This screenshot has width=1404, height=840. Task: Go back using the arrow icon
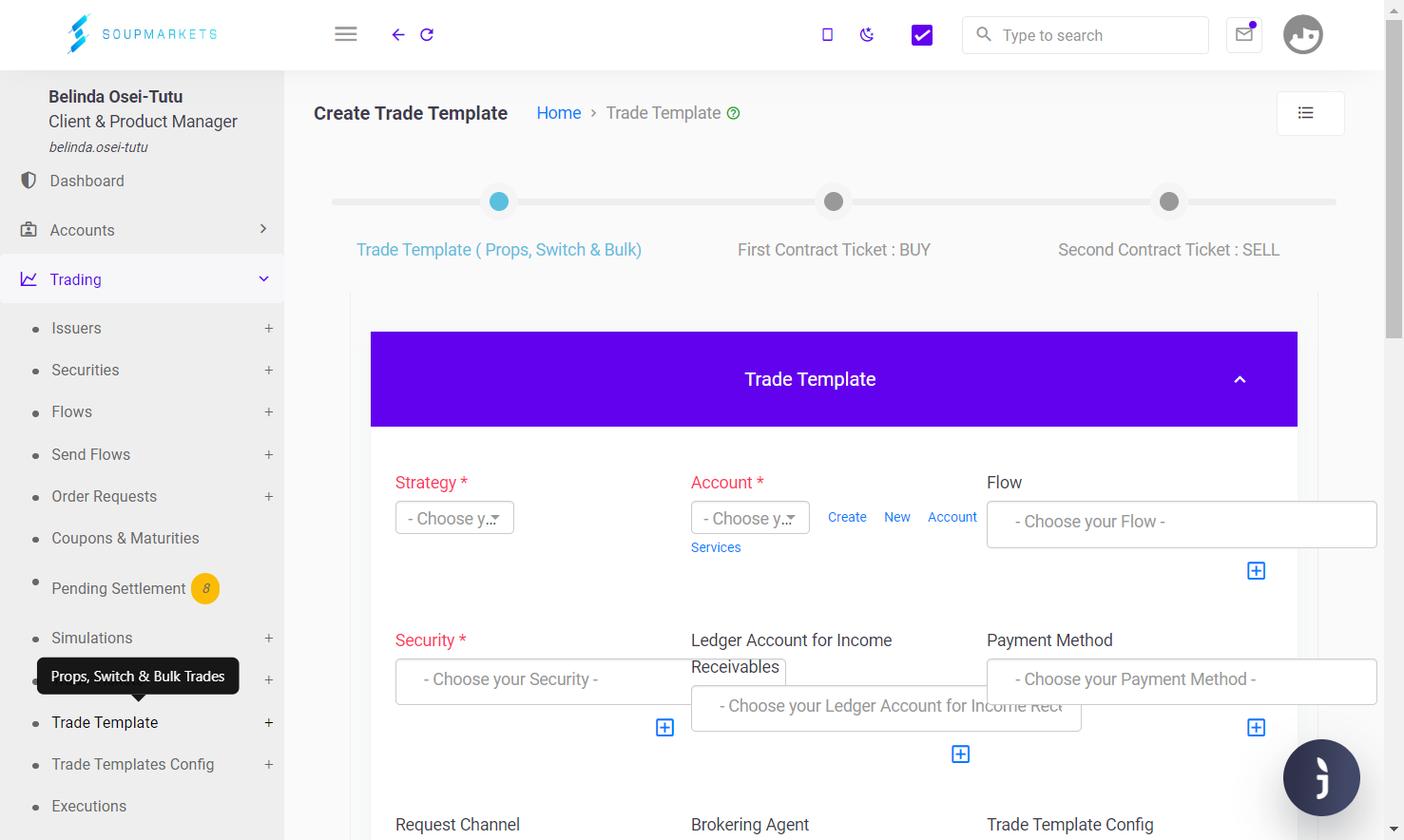point(398,34)
